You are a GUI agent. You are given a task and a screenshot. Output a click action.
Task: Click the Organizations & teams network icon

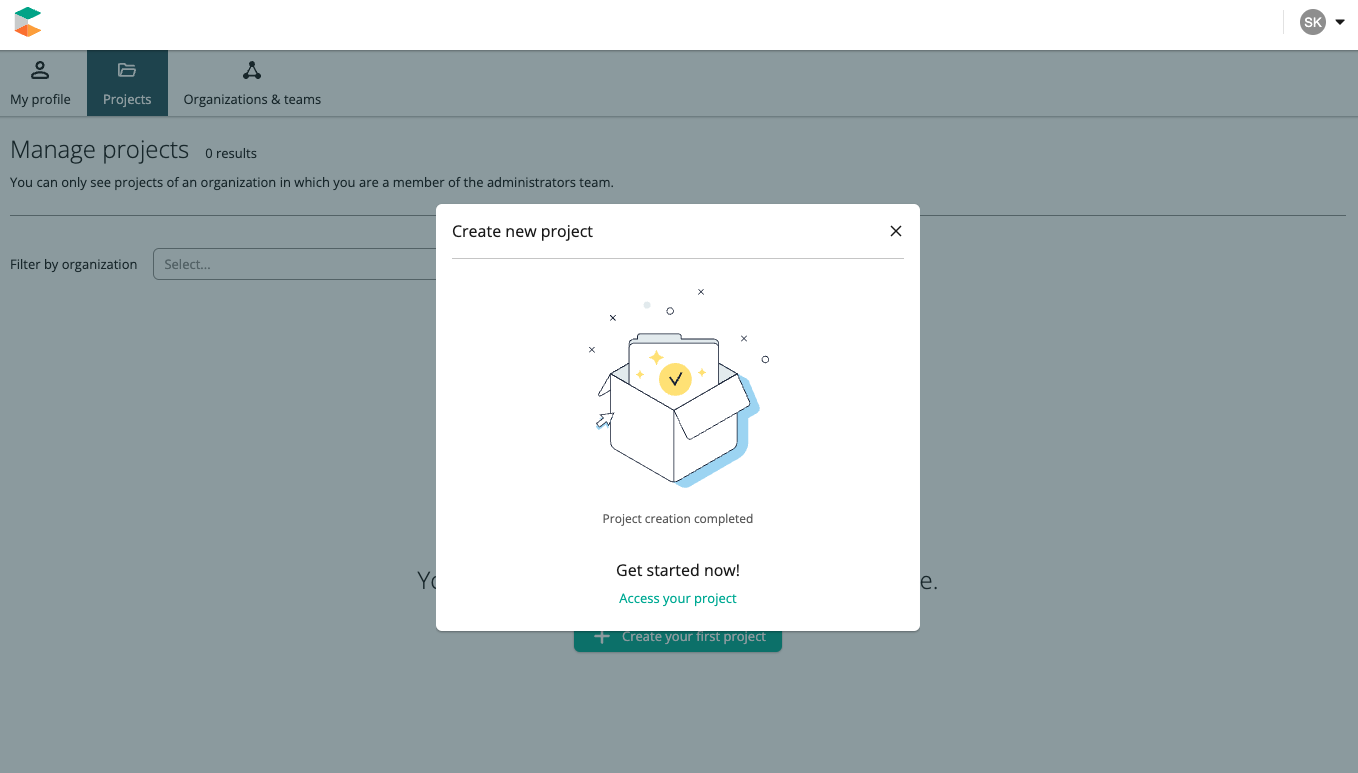pyautogui.click(x=252, y=70)
